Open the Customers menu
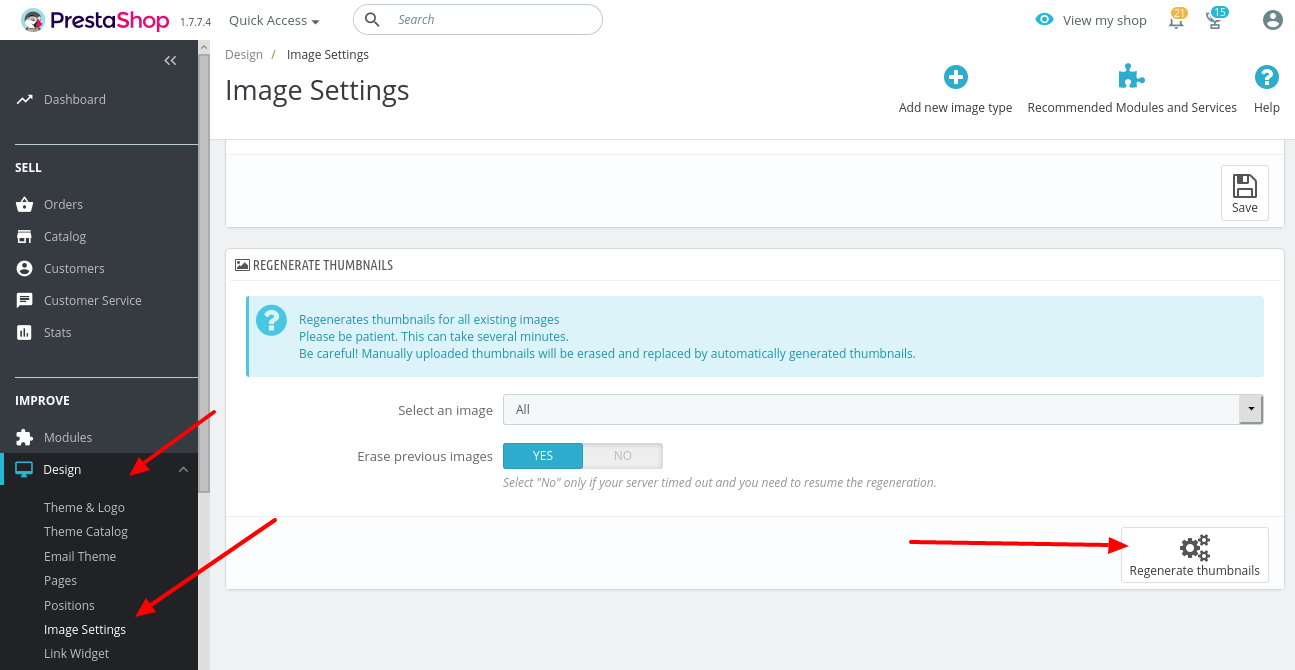This screenshot has height=670, width=1295. pyautogui.click(x=74, y=269)
